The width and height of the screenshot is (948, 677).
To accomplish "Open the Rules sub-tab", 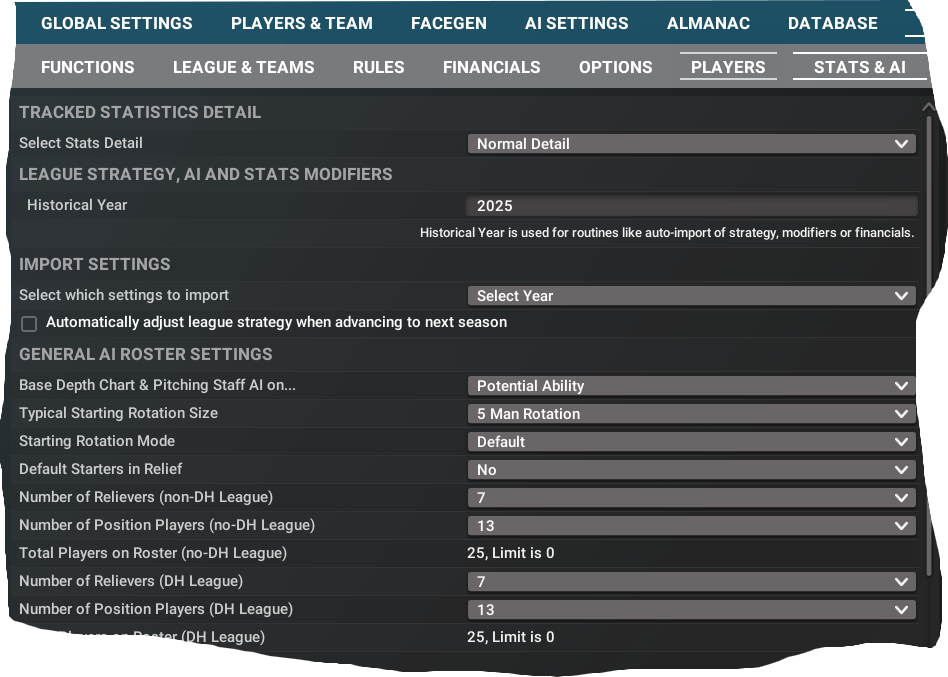I will click(x=378, y=67).
